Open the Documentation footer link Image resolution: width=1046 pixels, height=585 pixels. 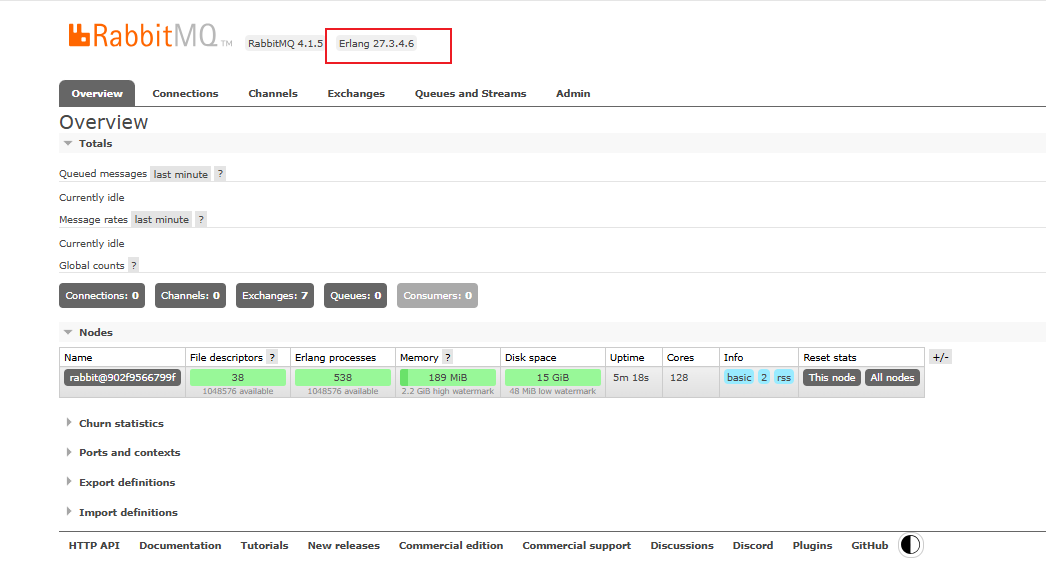coord(180,546)
